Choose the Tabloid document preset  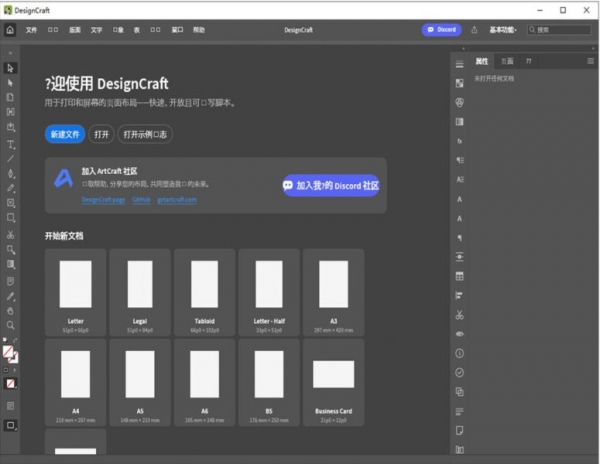pyautogui.click(x=204, y=293)
